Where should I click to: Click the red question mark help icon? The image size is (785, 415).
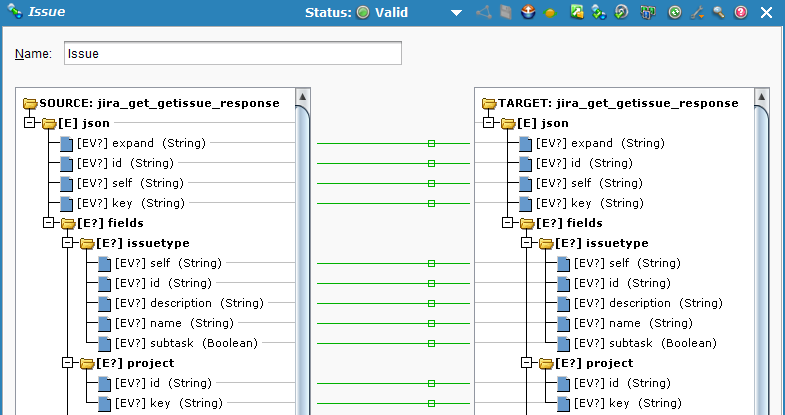click(741, 13)
